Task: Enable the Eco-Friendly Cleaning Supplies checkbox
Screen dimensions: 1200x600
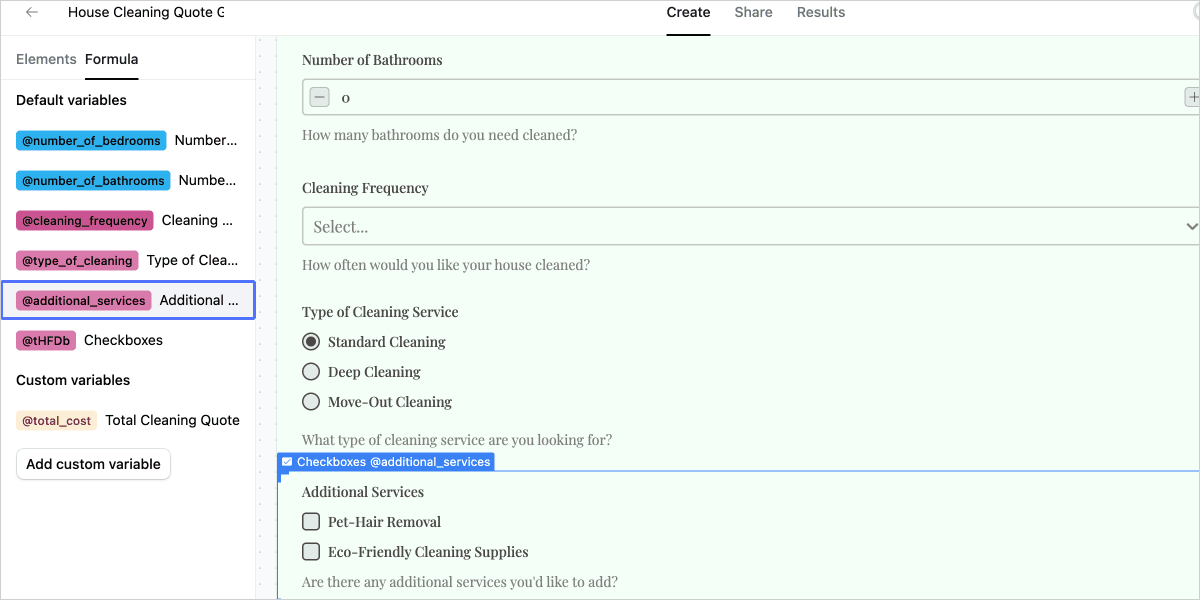Action: coord(311,552)
